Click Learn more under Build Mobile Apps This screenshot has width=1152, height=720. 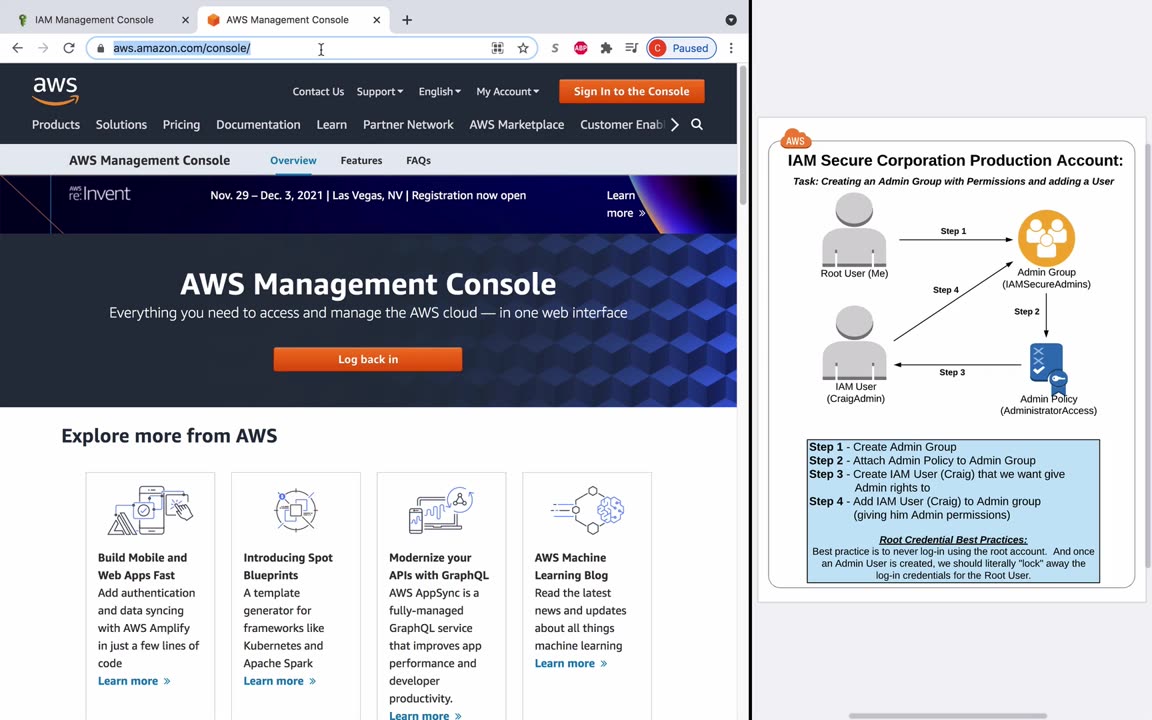click(x=134, y=681)
